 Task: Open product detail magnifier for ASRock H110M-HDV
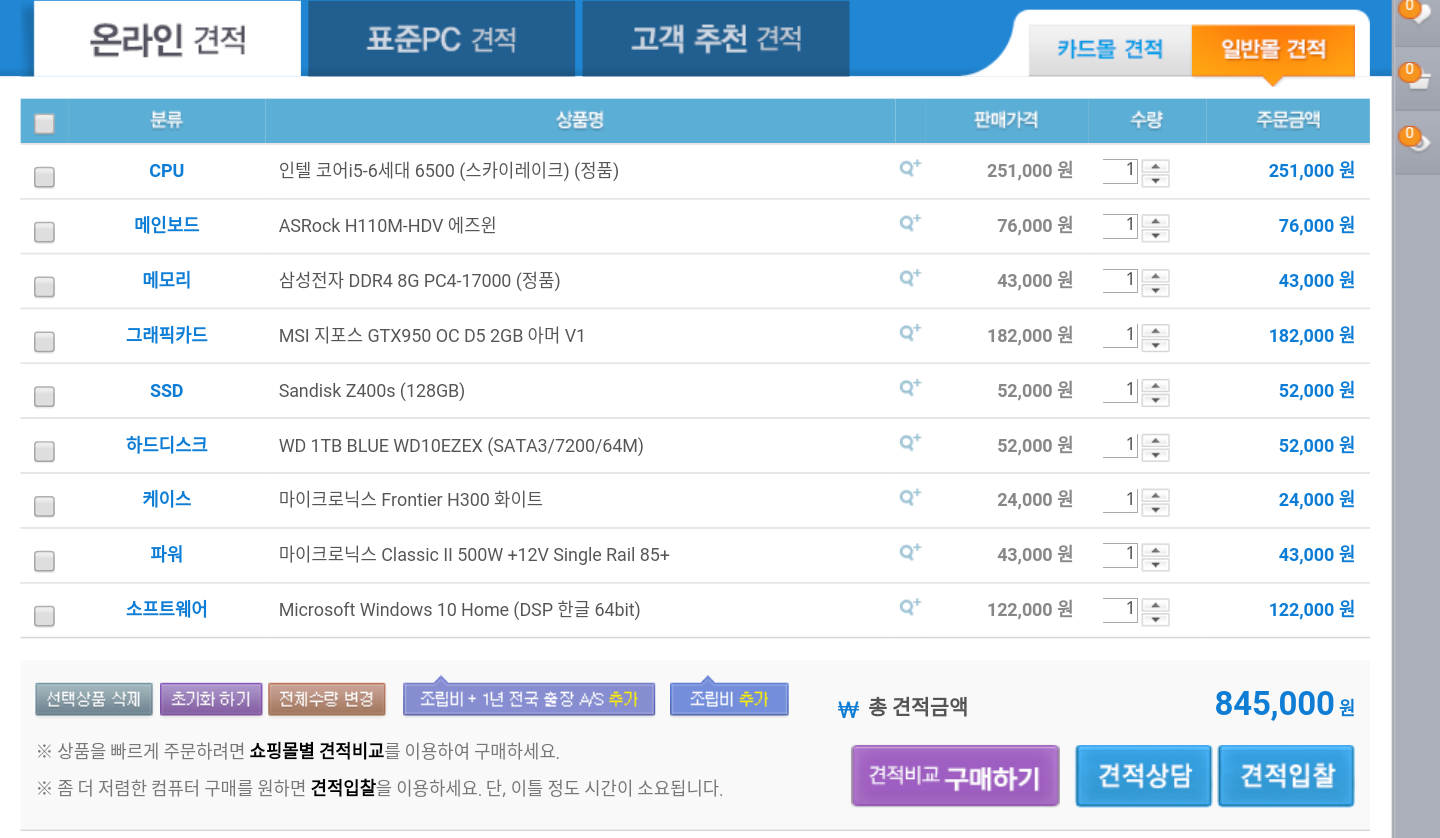pos(909,224)
